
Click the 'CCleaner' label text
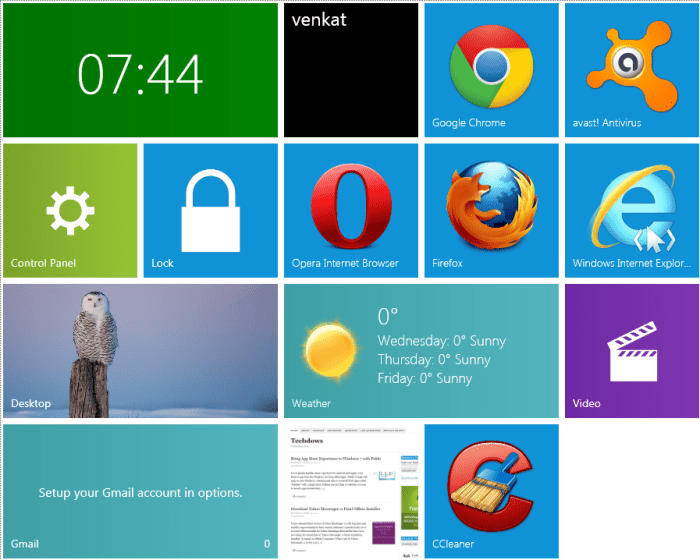pyautogui.click(x=453, y=544)
